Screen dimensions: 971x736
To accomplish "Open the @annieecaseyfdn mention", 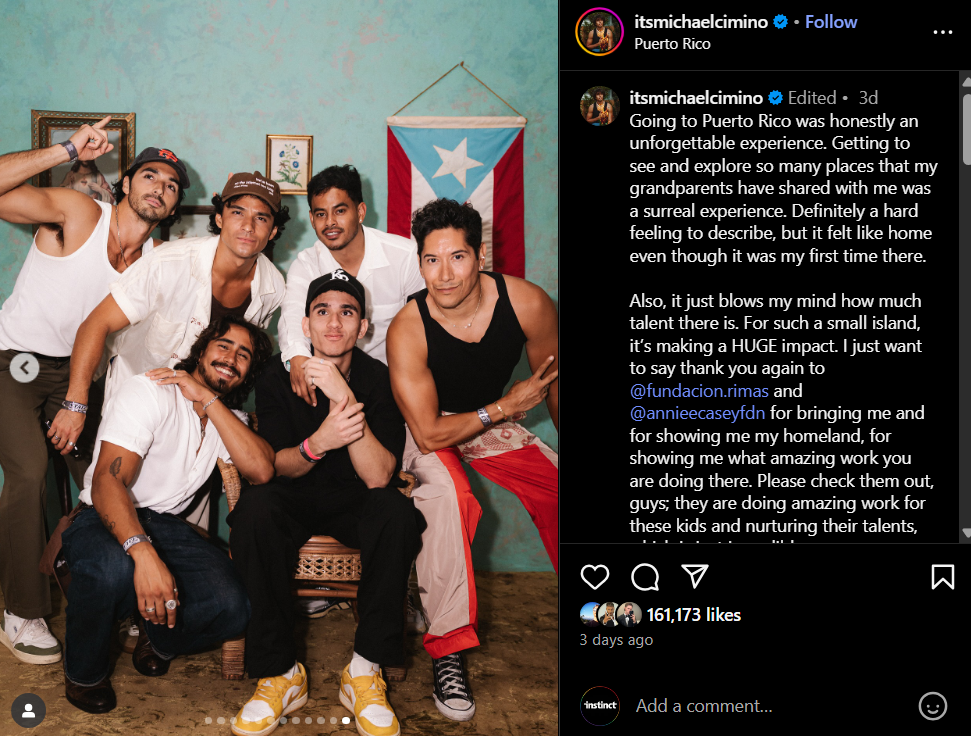I will [x=697, y=413].
